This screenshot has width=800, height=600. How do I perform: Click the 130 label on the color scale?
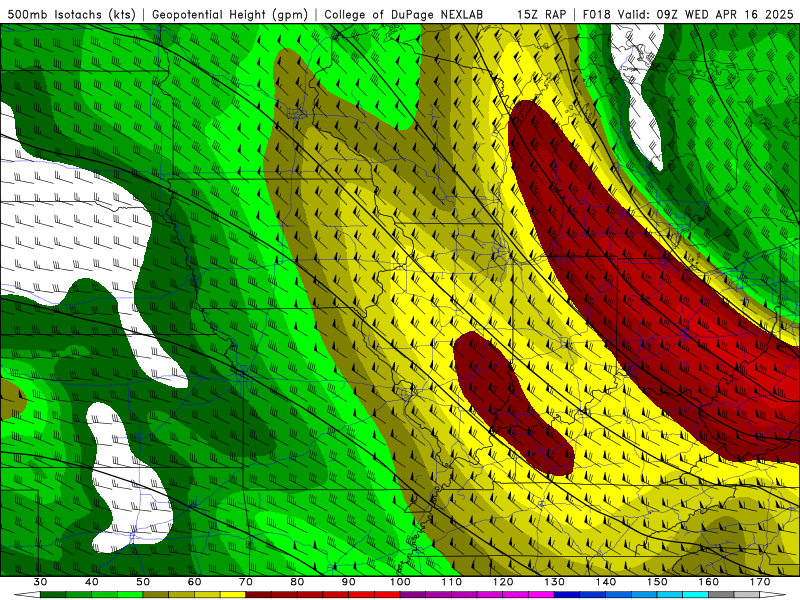point(555,582)
